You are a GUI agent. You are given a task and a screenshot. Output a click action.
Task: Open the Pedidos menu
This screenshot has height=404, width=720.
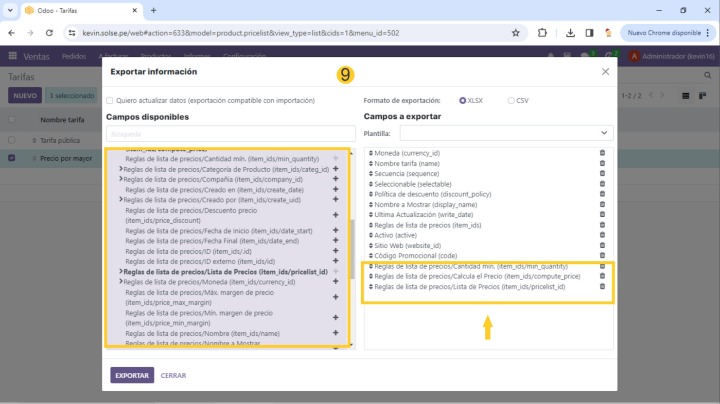pos(73,57)
